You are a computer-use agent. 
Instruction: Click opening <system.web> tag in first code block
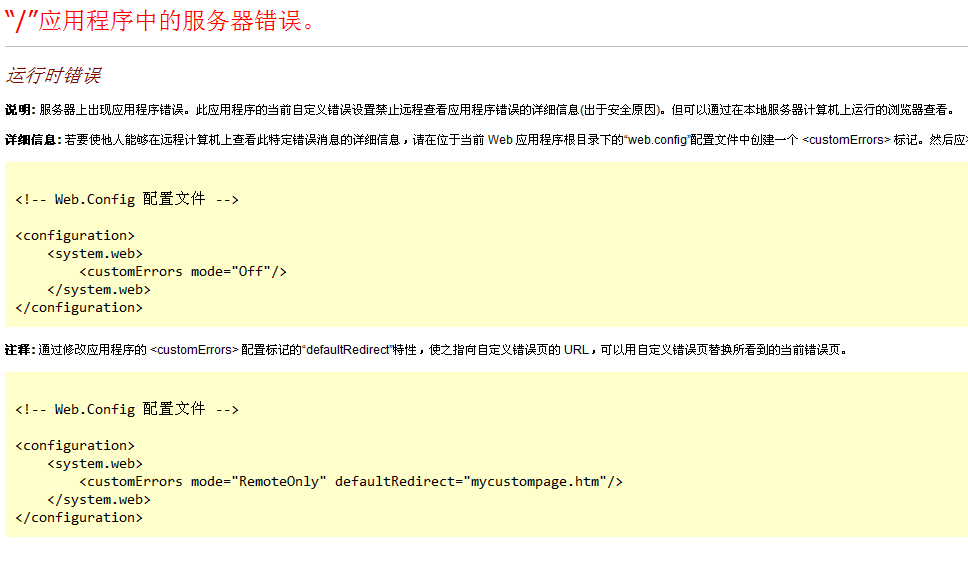coord(95,254)
